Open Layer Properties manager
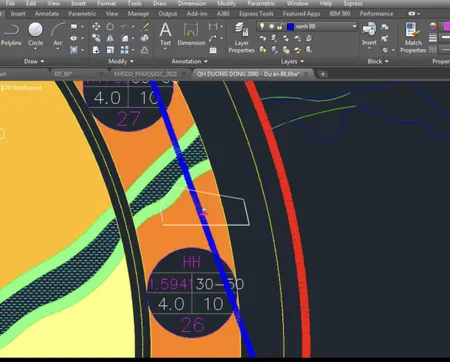The width and height of the screenshot is (450, 362). pos(241,38)
